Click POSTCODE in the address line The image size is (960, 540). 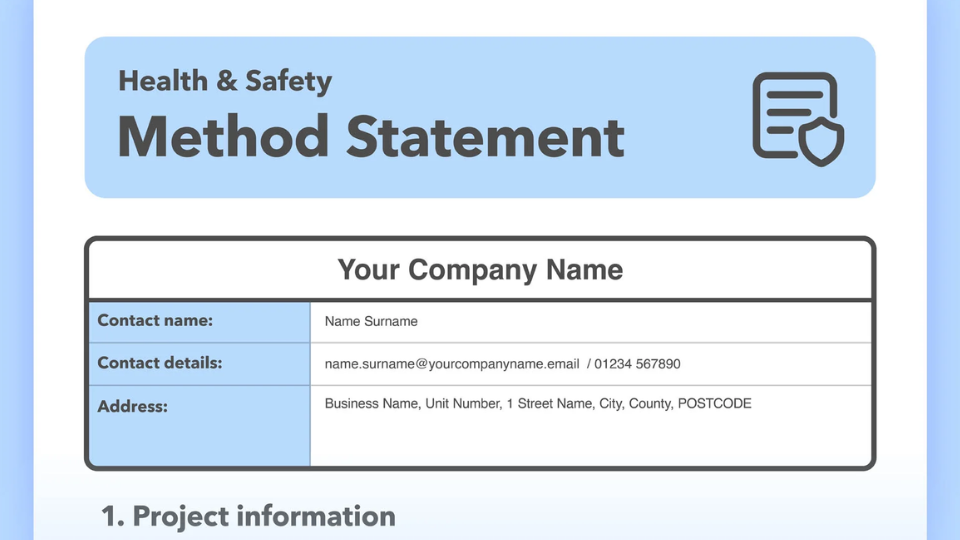click(714, 404)
